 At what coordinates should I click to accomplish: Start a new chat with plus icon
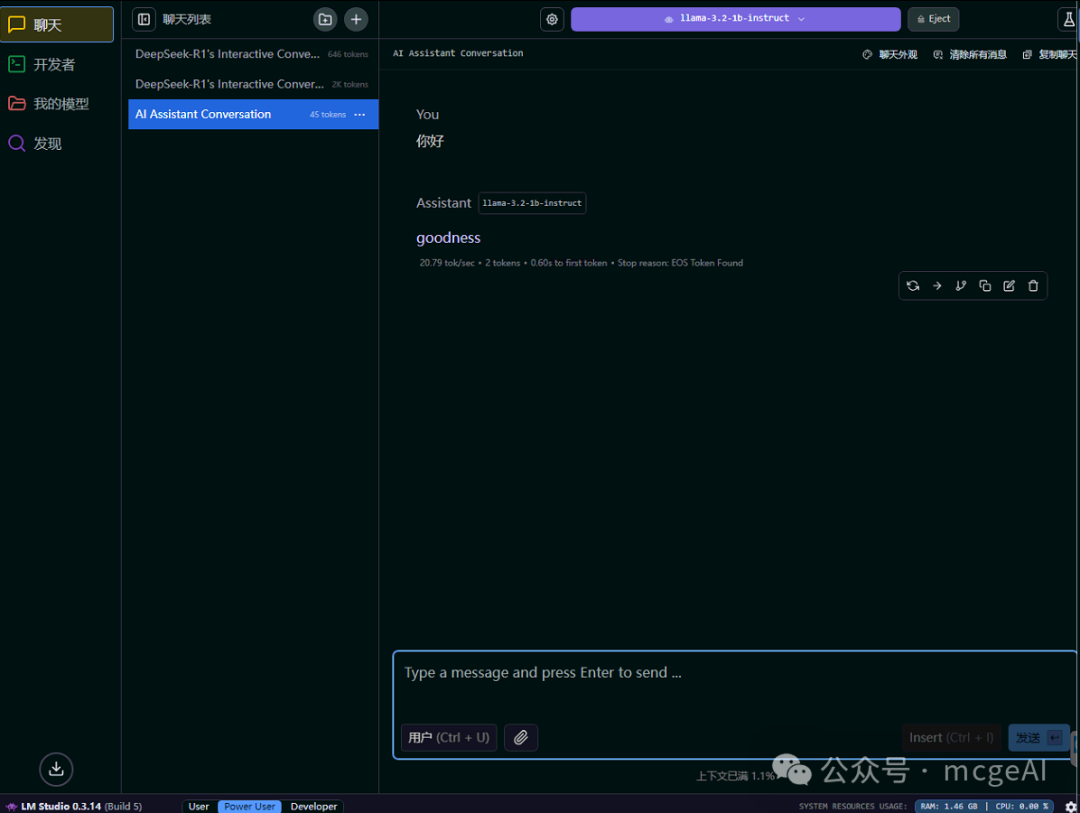point(356,19)
